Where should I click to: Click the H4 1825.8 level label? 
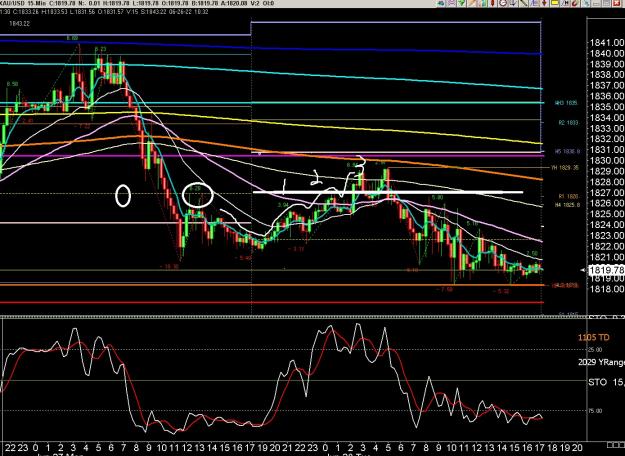568,205
